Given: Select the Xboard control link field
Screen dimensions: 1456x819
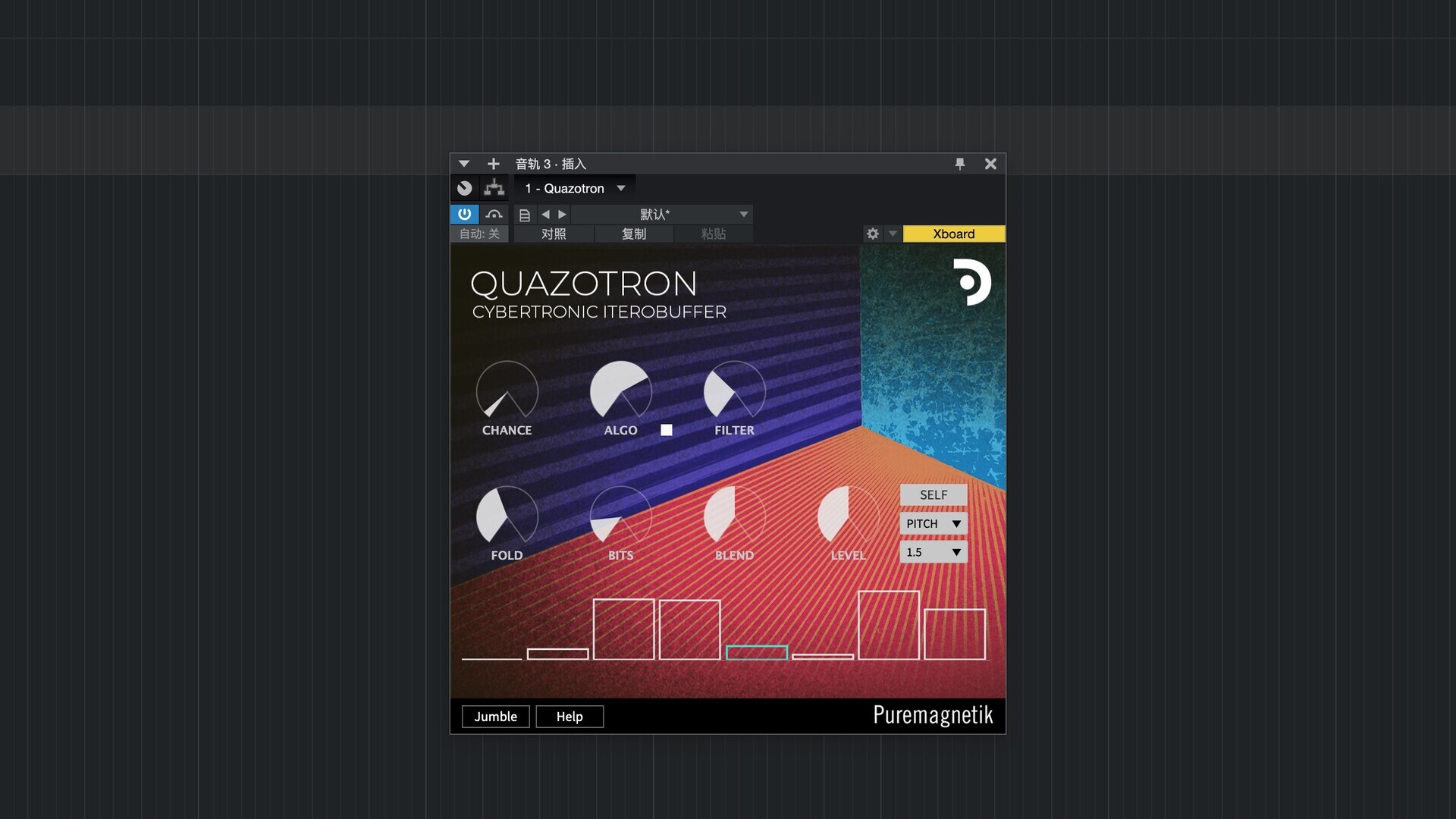Looking at the screenshot, I should (x=954, y=234).
